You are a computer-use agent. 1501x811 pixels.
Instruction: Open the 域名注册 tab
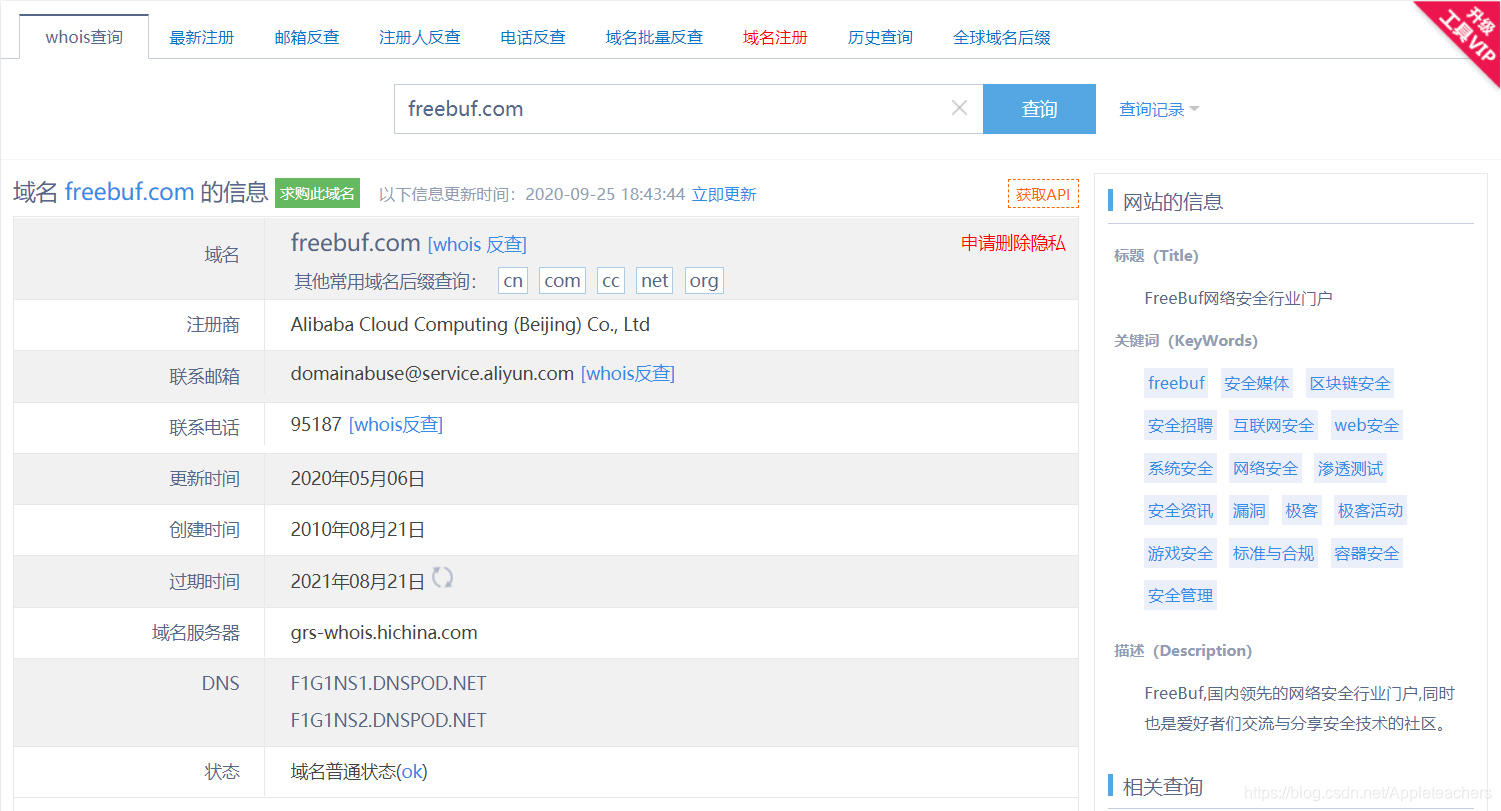(775, 37)
